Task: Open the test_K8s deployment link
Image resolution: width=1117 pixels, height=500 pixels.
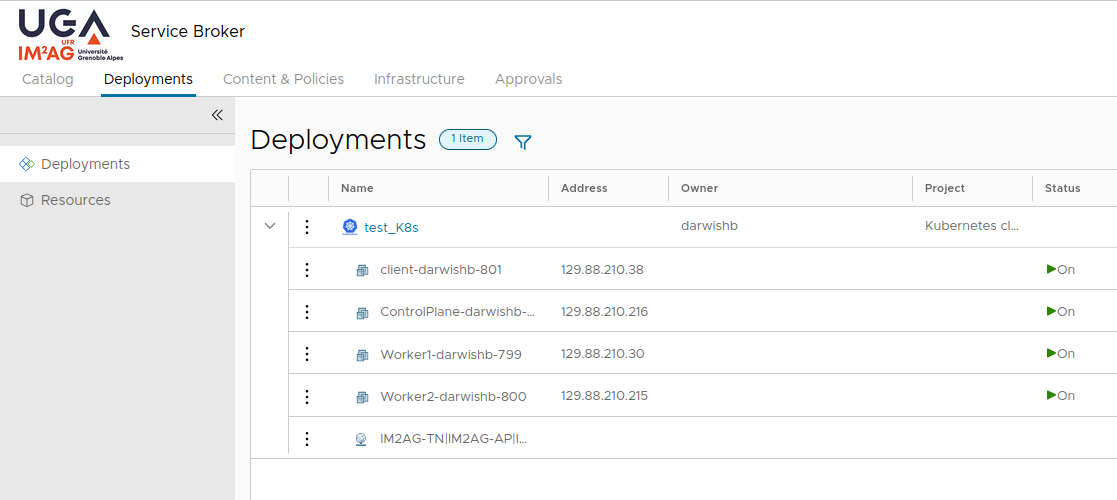Action: [391, 227]
